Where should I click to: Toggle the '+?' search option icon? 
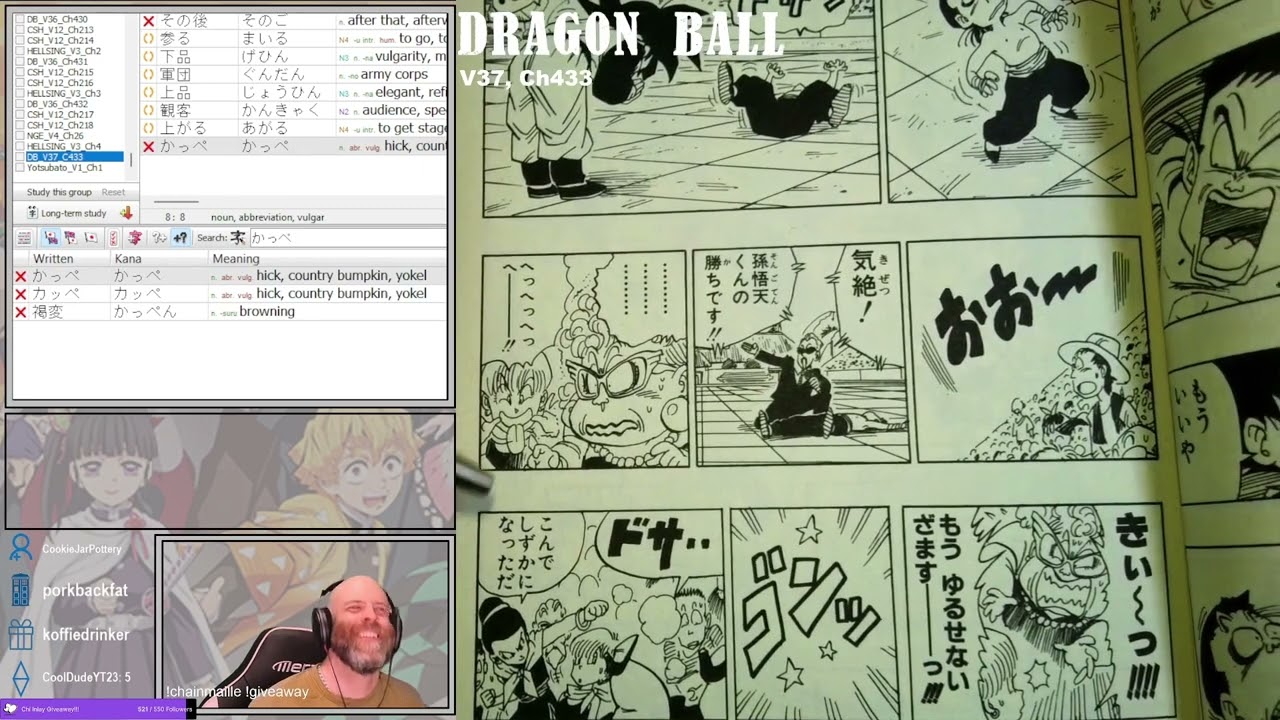[x=180, y=238]
